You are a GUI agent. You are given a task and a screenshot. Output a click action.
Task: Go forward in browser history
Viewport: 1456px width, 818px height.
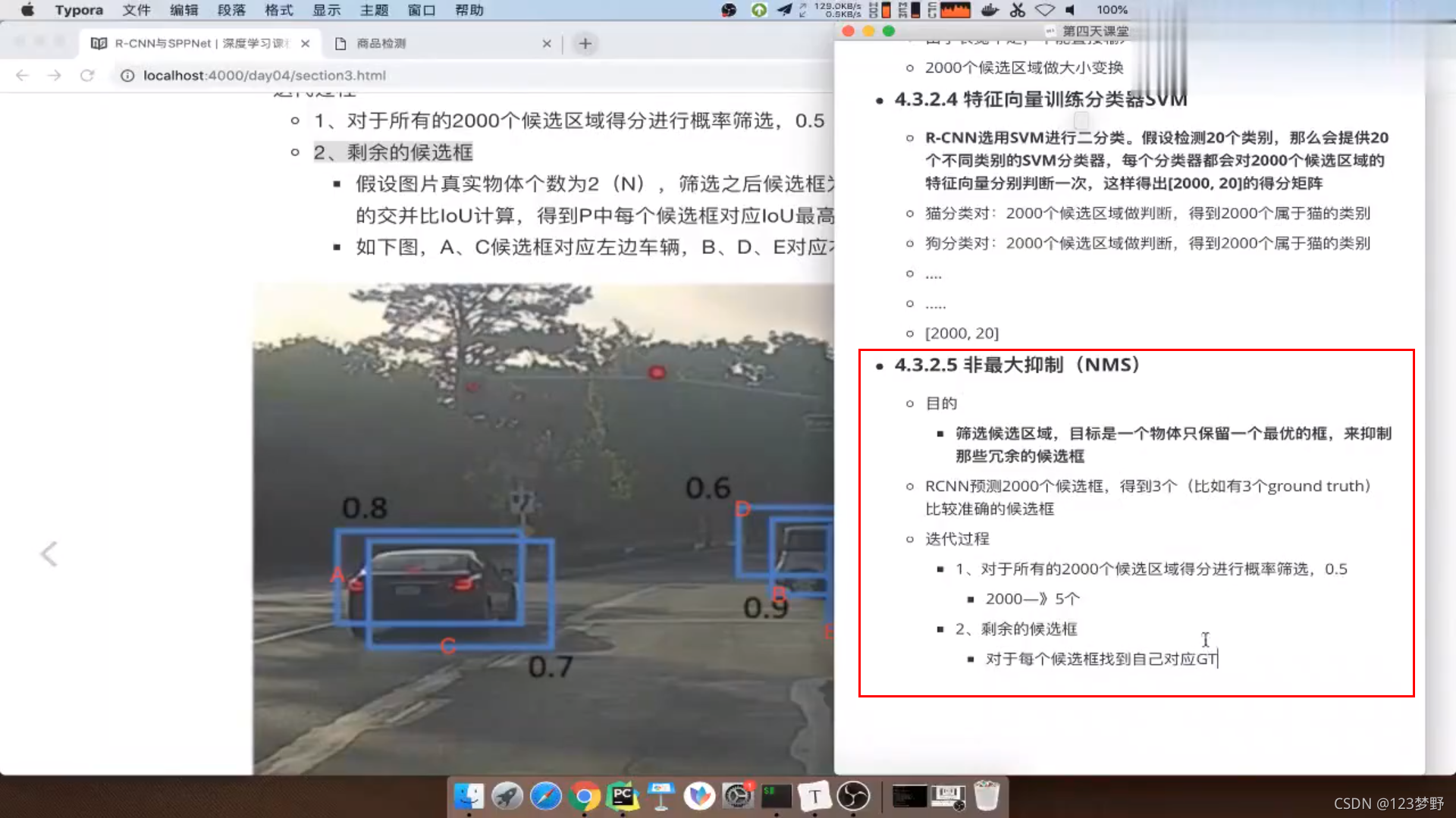coord(54,75)
